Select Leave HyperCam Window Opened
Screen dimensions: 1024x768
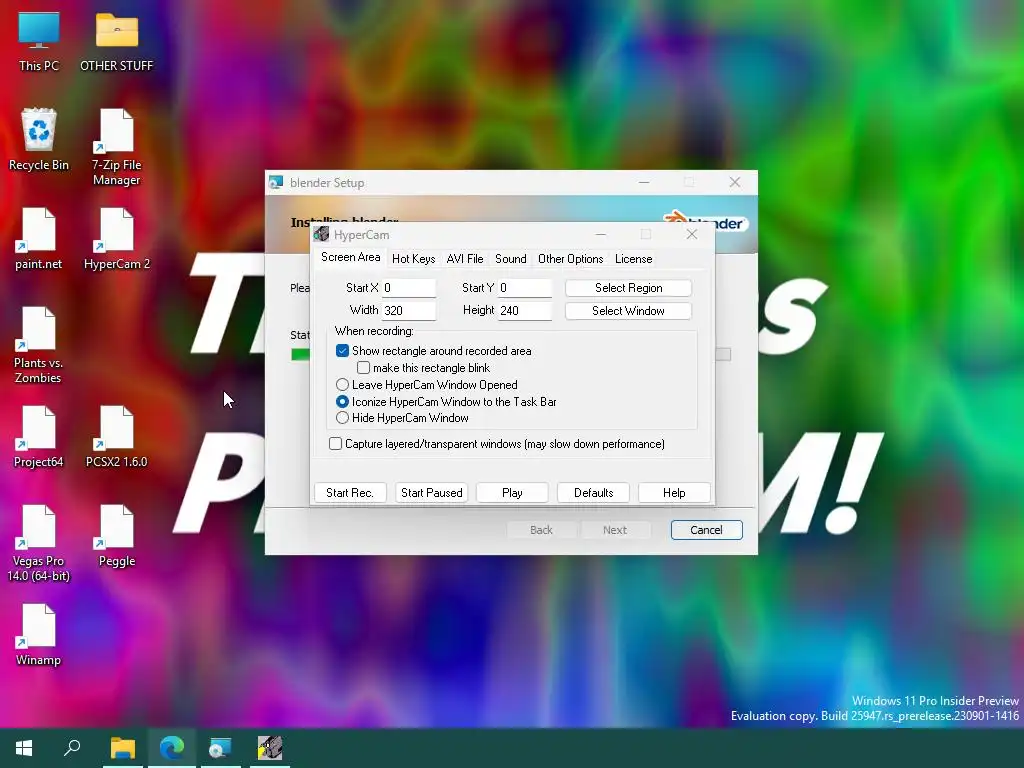tap(342, 385)
